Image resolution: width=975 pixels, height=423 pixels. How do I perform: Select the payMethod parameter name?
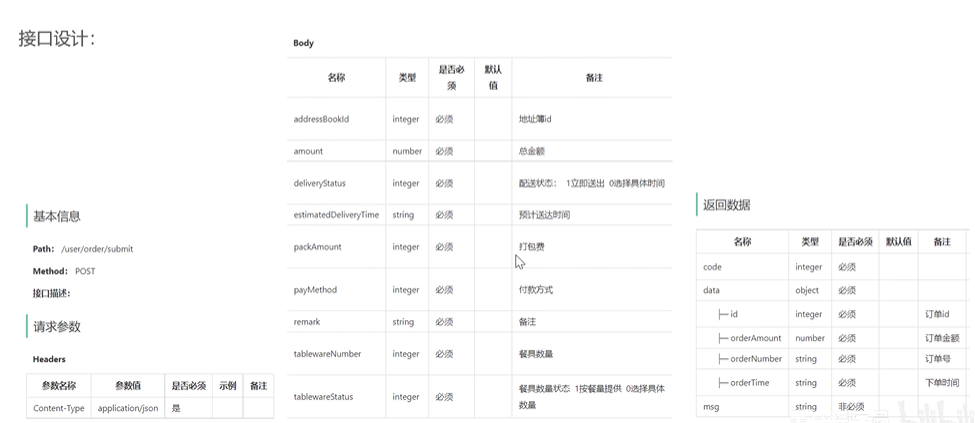(315, 290)
